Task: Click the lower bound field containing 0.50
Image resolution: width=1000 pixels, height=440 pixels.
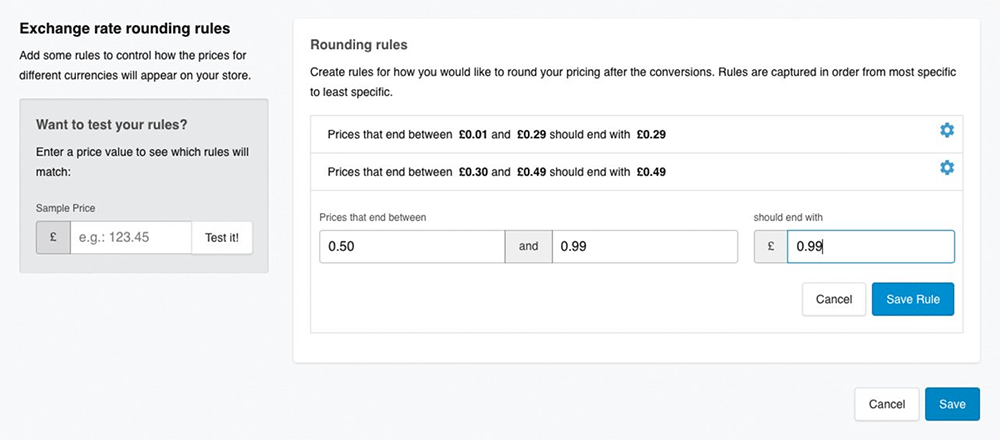Action: 412,247
